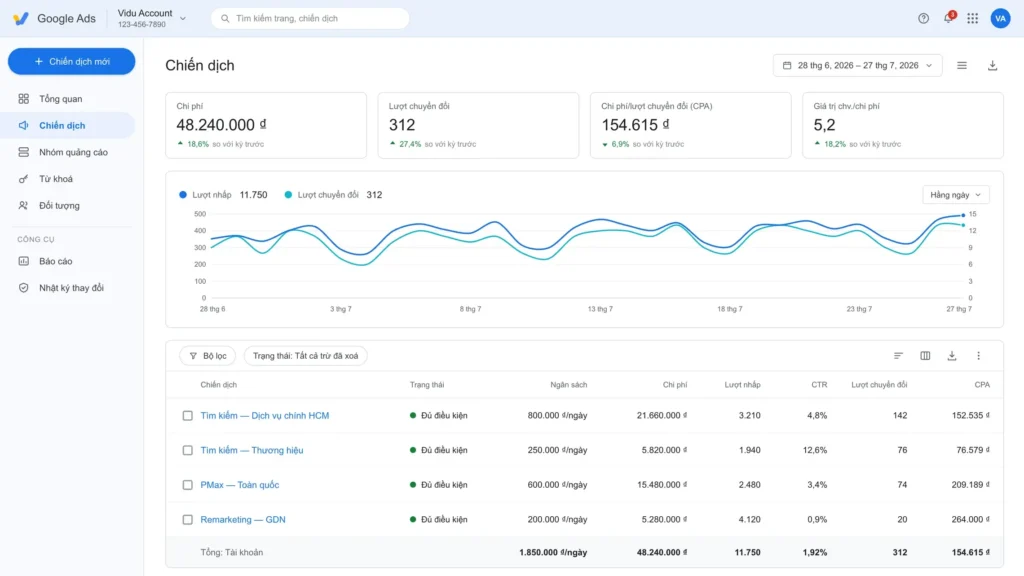Open campaign Tìm kiếm — Thương hiệu
1024x576 pixels.
click(251, 450)
